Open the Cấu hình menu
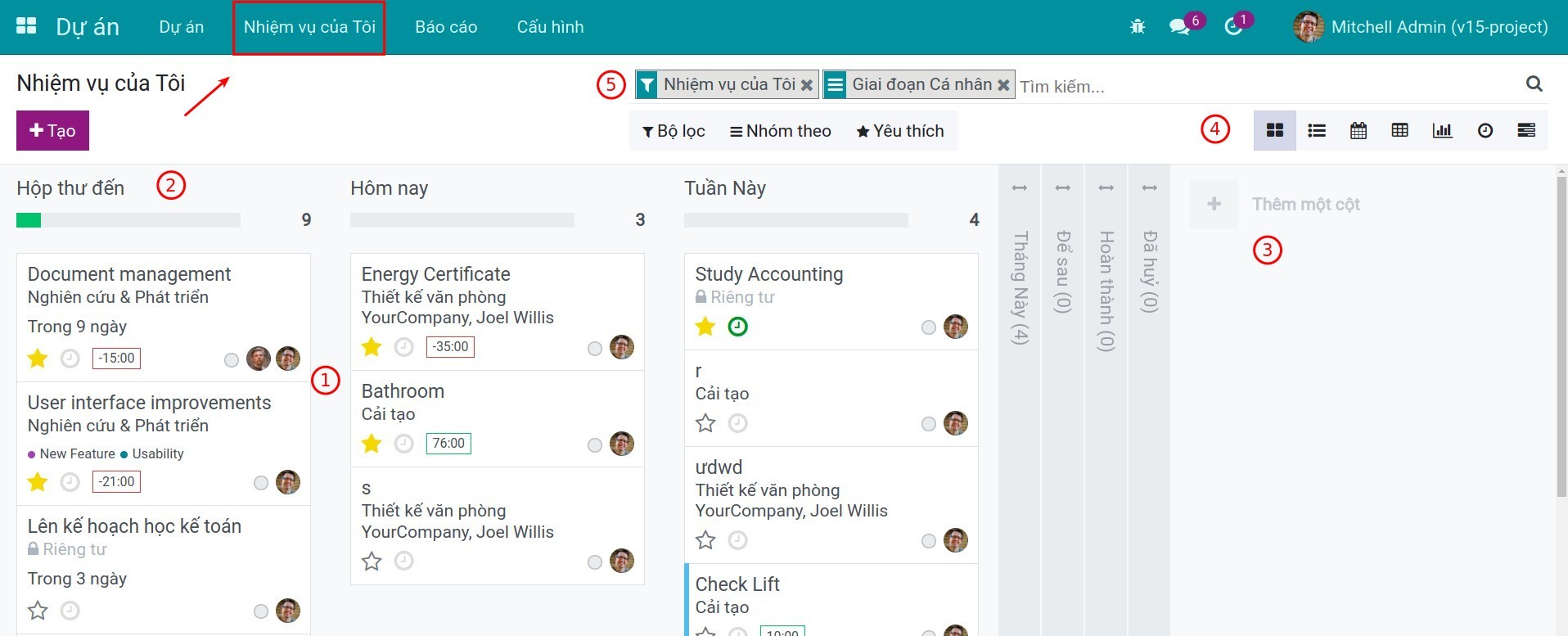 pyautogui.click(x=550, y=27)
